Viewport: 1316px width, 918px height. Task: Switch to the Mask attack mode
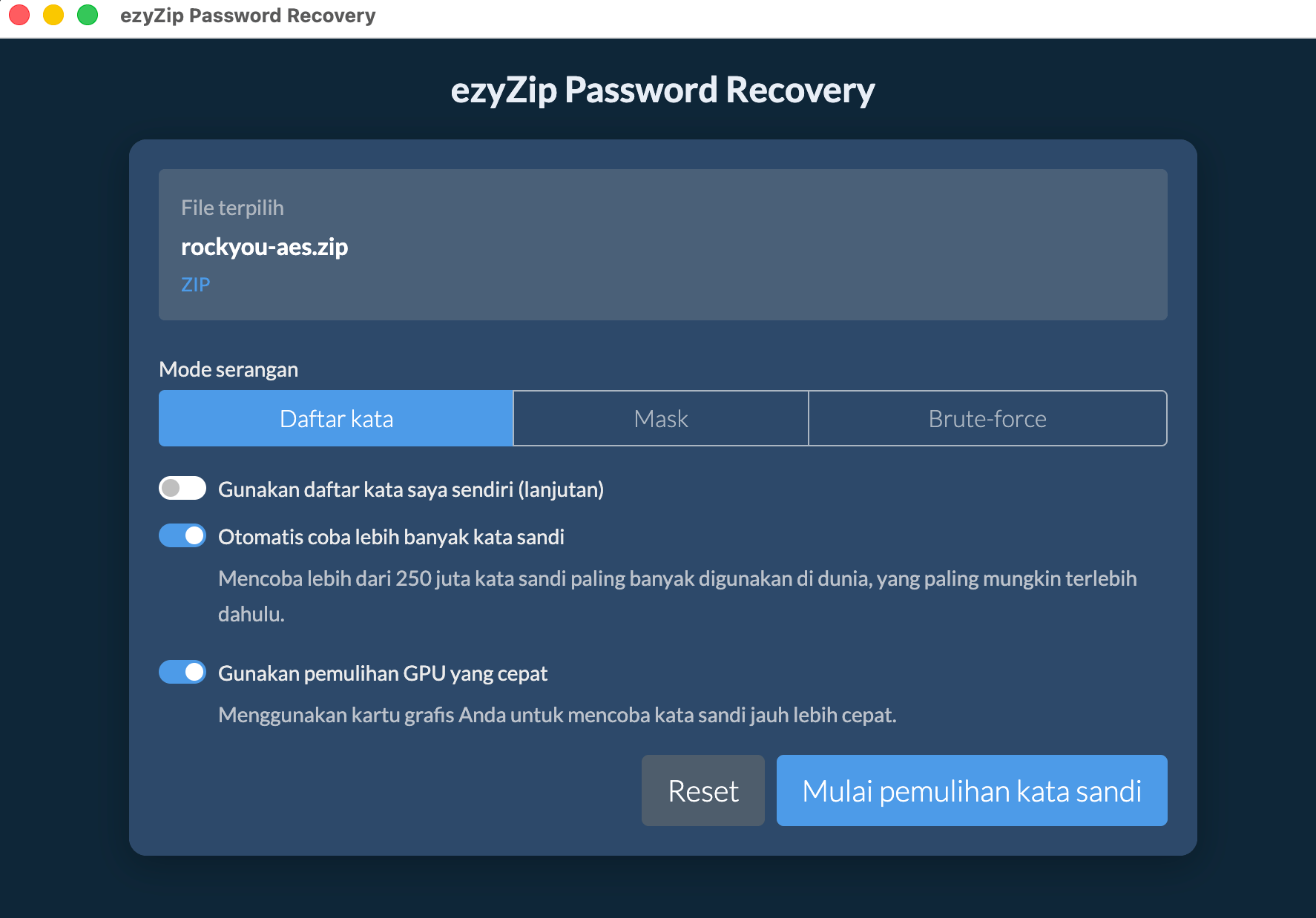(661, 418)
